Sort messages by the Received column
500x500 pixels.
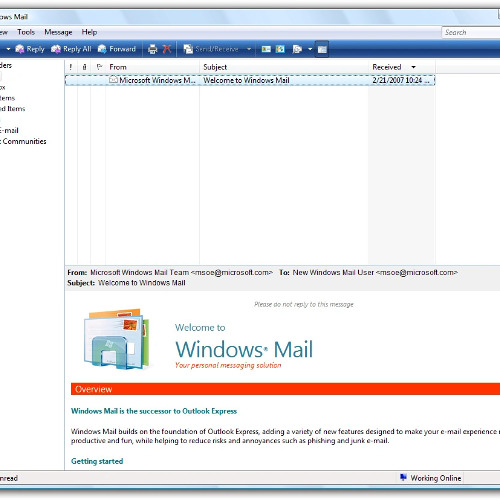pos(402,67)
